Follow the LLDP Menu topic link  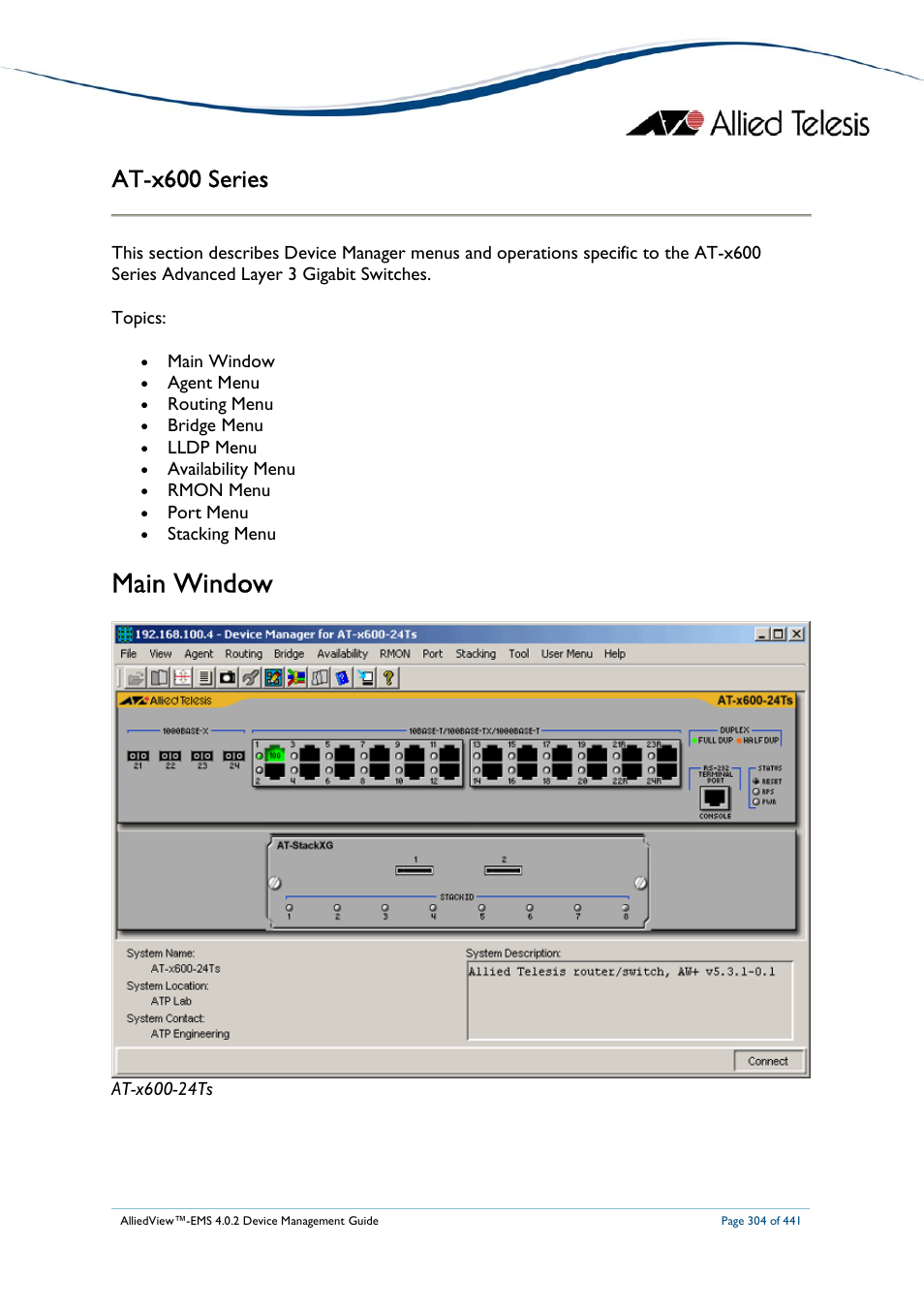pyautogui.click(x=212, y=448)
